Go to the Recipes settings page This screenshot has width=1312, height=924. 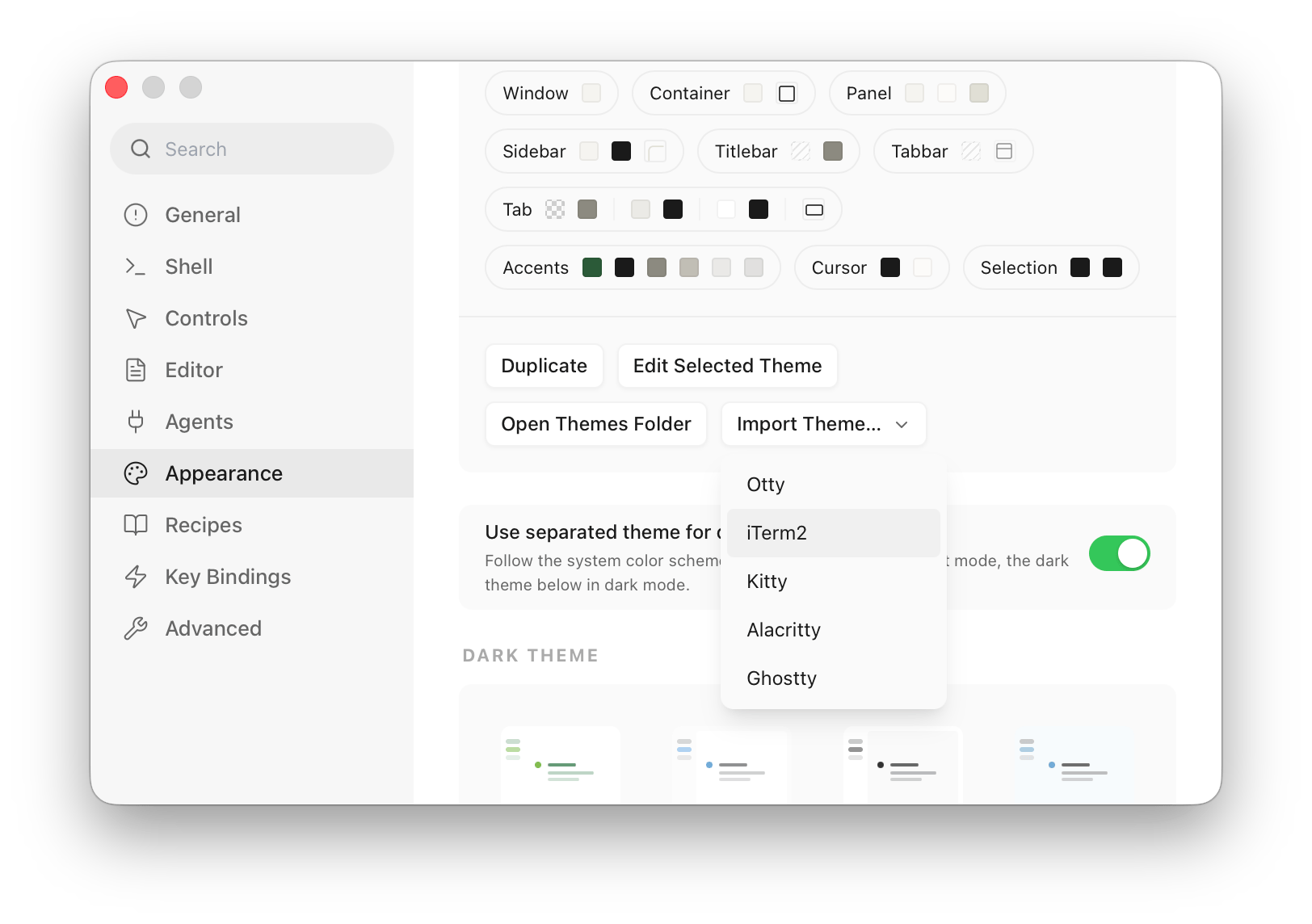coord(252,525)
